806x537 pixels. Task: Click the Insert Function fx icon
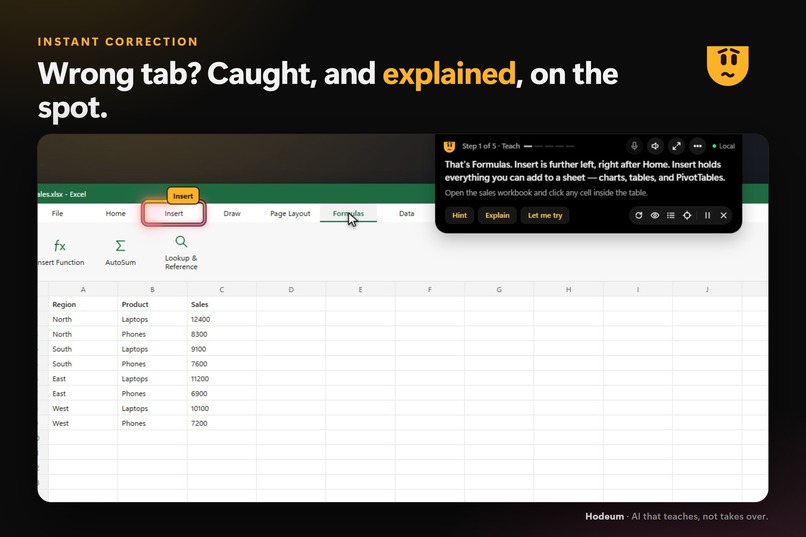tap(60, 246)
